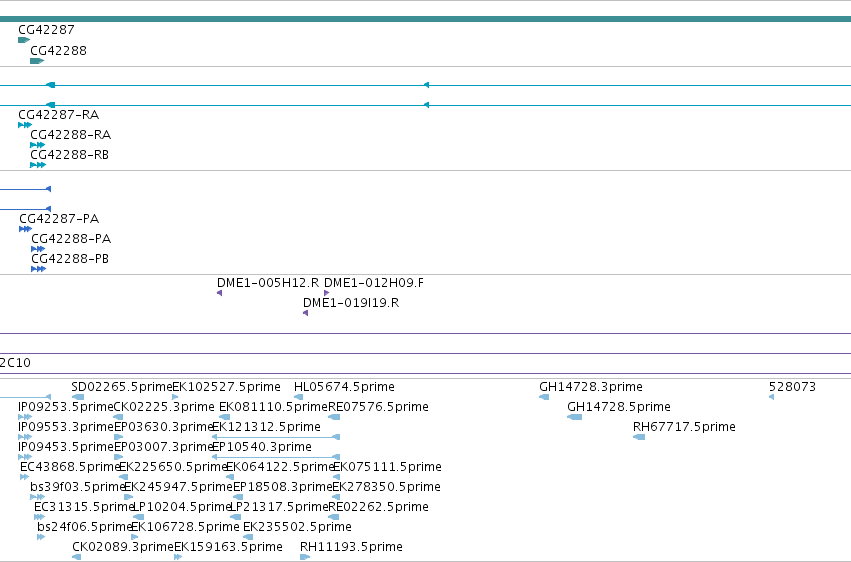Image resolution: width=851 pixels, height=562 pixels.
Task: Select EK081110.5prime EST label
Action: (x=274, y=407)
